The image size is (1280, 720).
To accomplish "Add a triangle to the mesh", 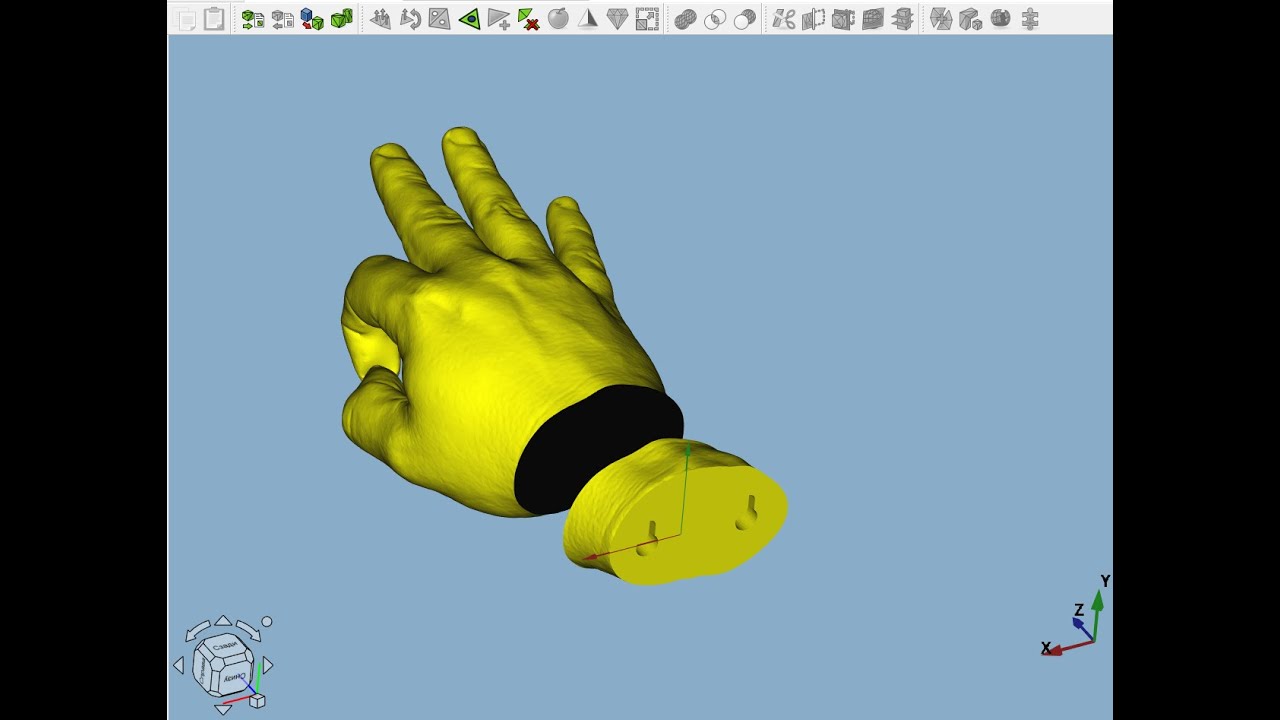I will click(x=499, y=19).
